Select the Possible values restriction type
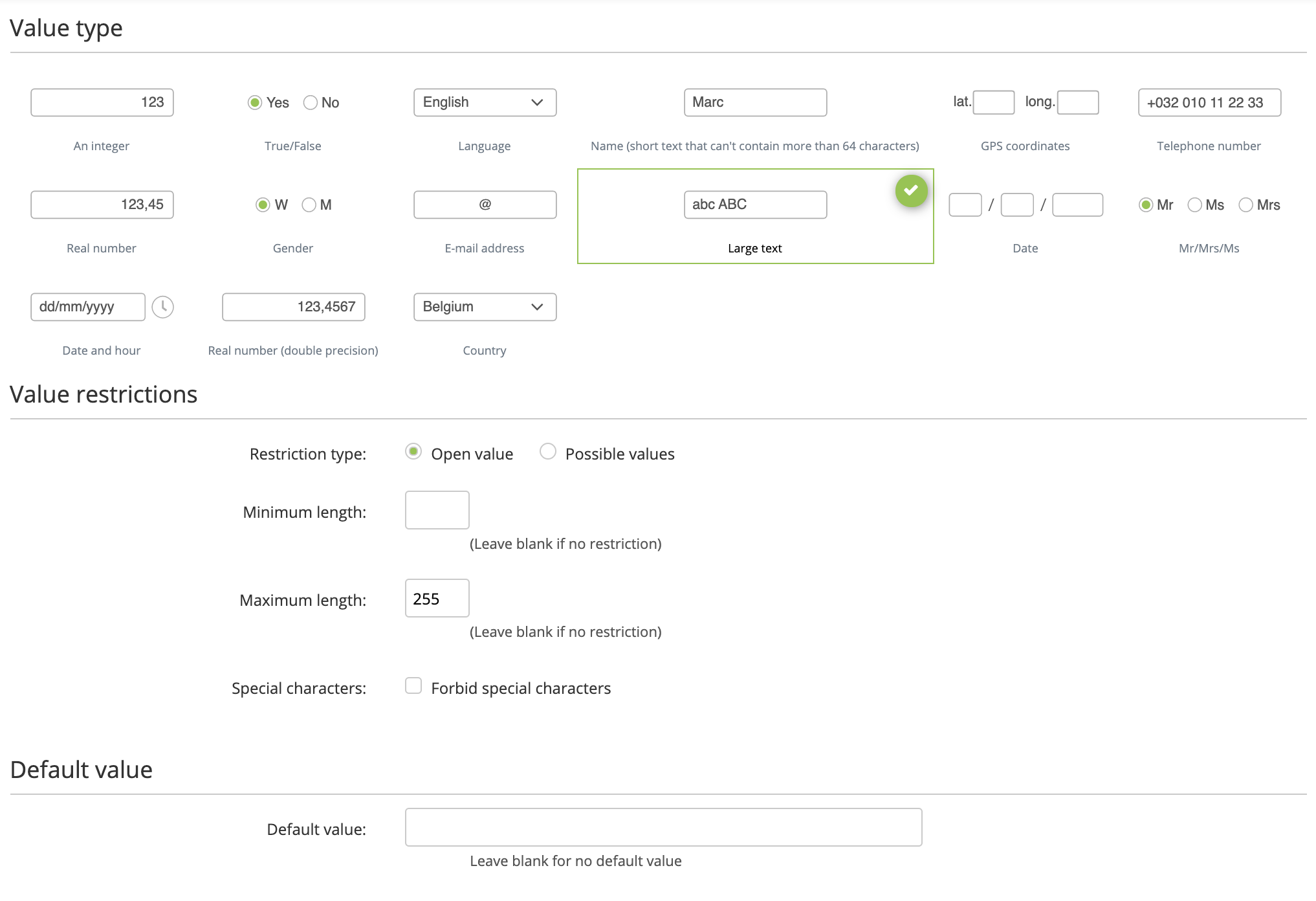The height and width of the screenshot is (901, 1316). [x=548, y=451]
